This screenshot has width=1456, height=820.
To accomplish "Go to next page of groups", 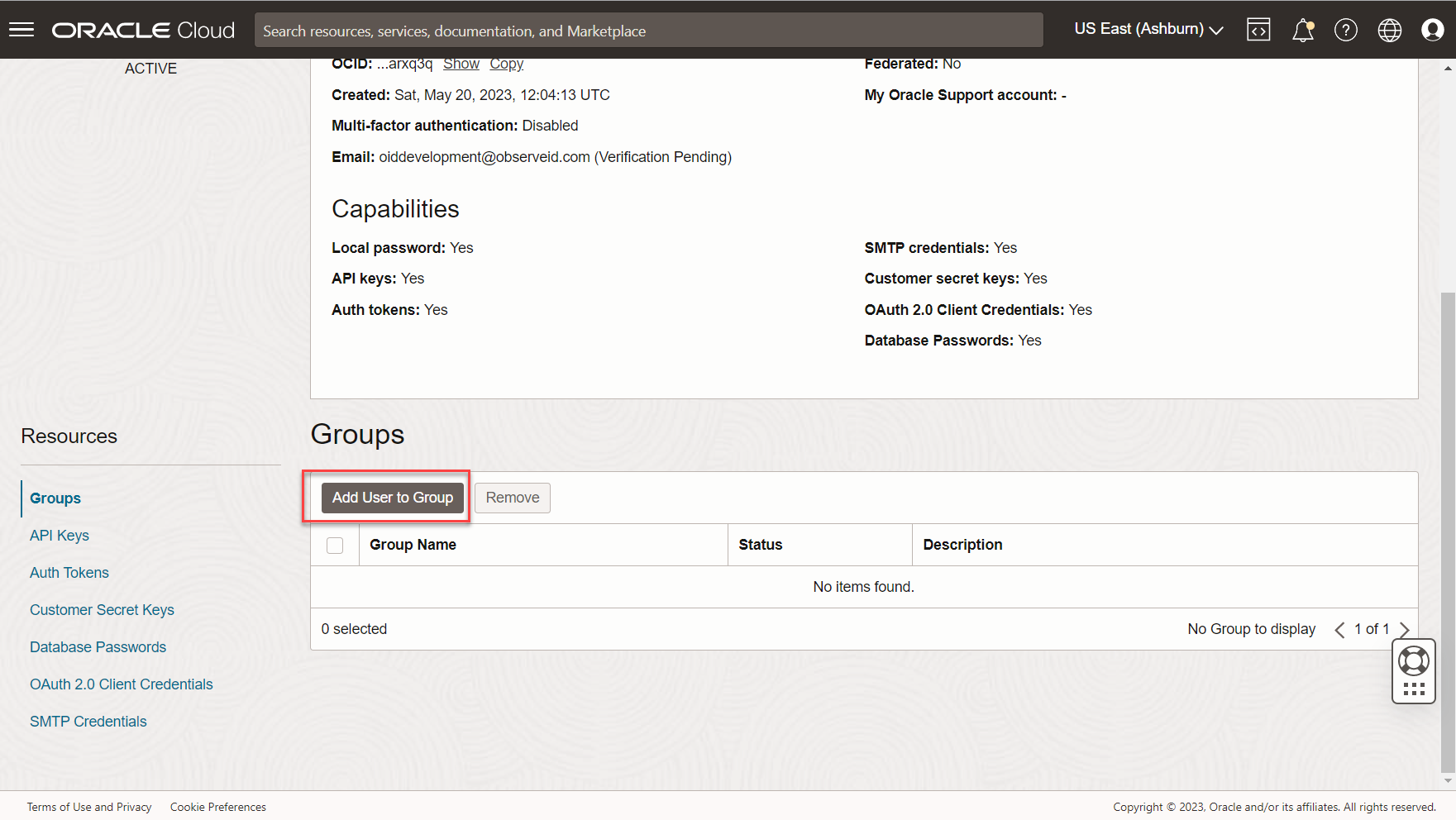I will 1404,630.
